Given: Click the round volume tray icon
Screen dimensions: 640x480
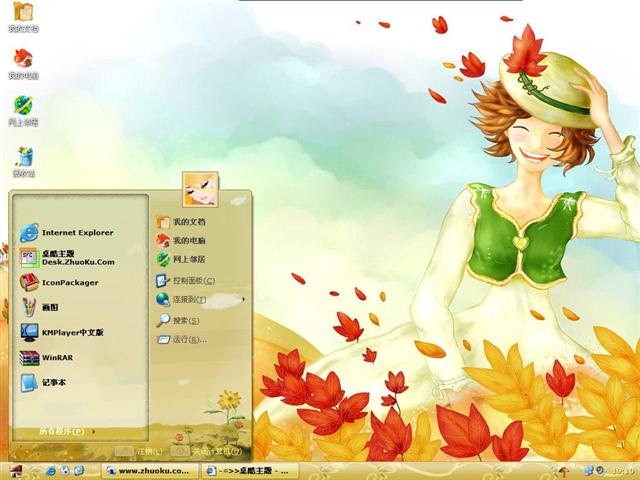Looking at the screenshot, I should [x=600, y=471].
